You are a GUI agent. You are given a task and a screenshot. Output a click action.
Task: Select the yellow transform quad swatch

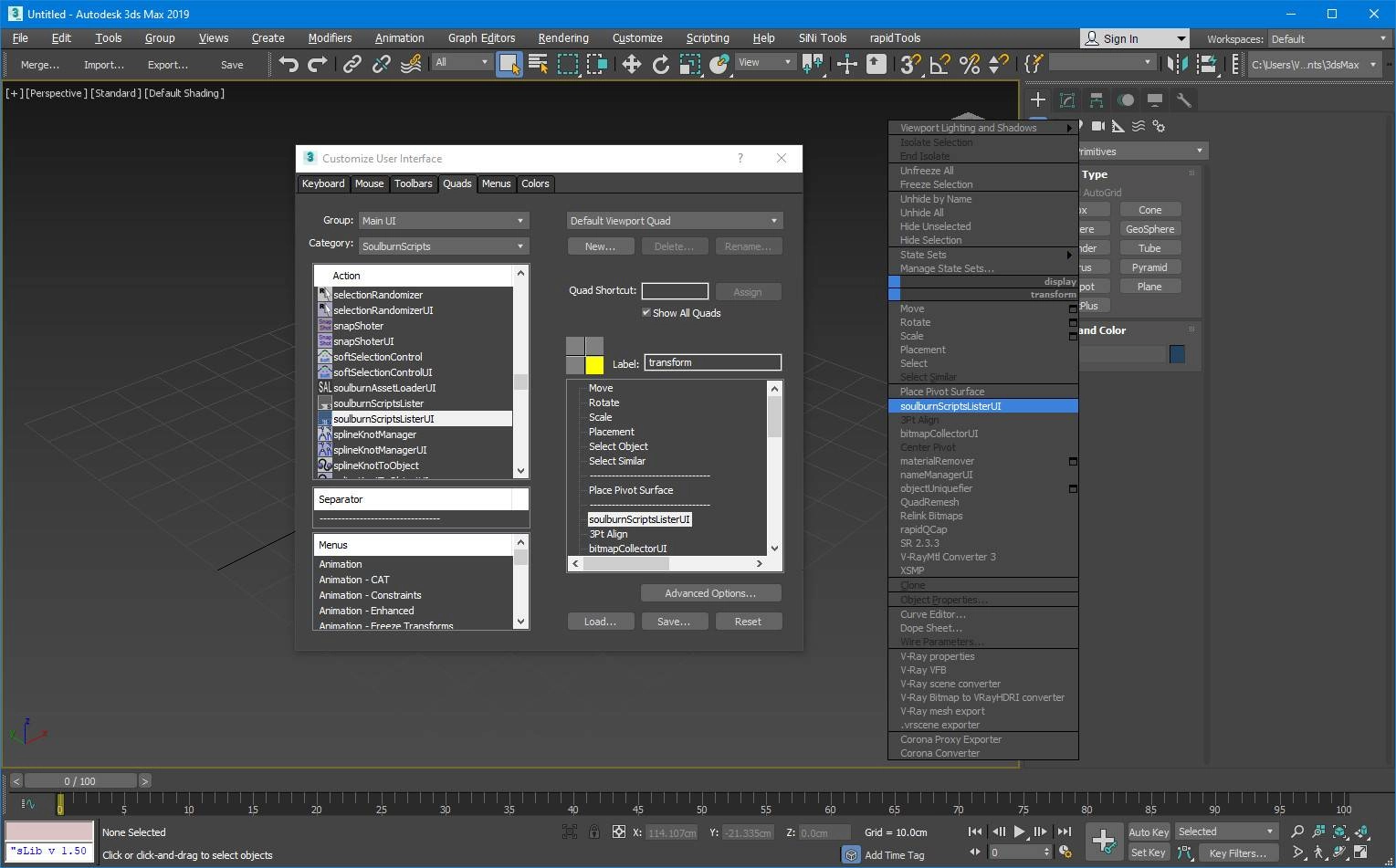[x=594, y=365]
